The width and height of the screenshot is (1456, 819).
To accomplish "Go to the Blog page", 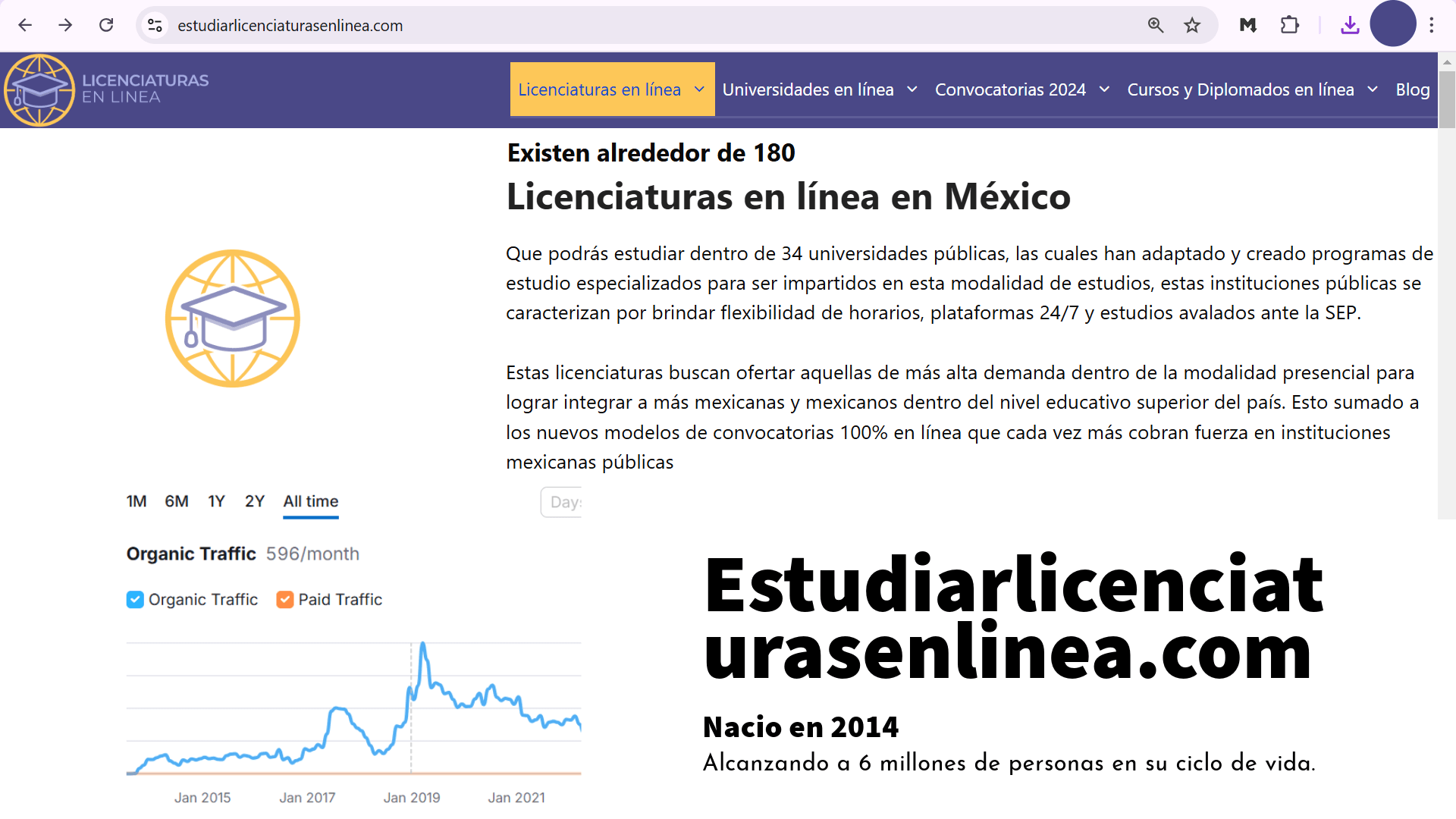I will tap(1412, 89).
